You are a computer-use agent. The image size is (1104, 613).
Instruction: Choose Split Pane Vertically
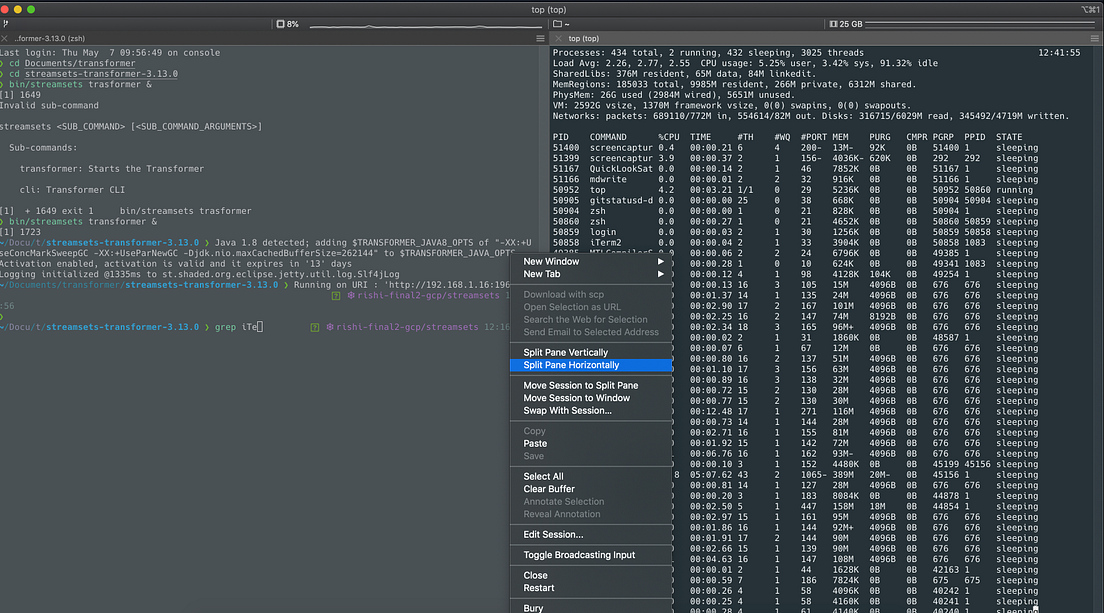tap(565, 352)
